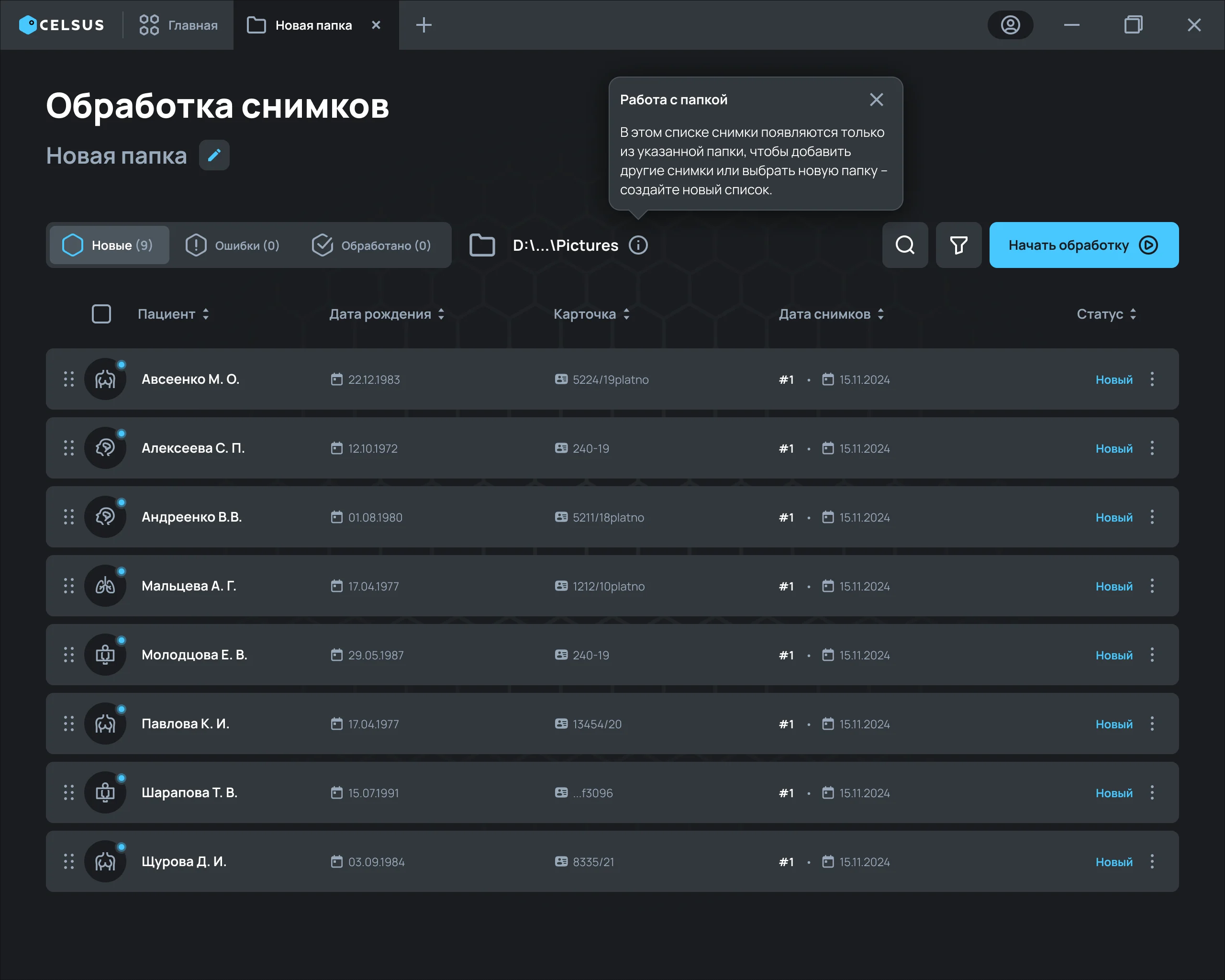This screenshot has height=980, width=1225.
Task: Click the study type icon for Молодцова Е. В.
Action: (x=105, y=655)
